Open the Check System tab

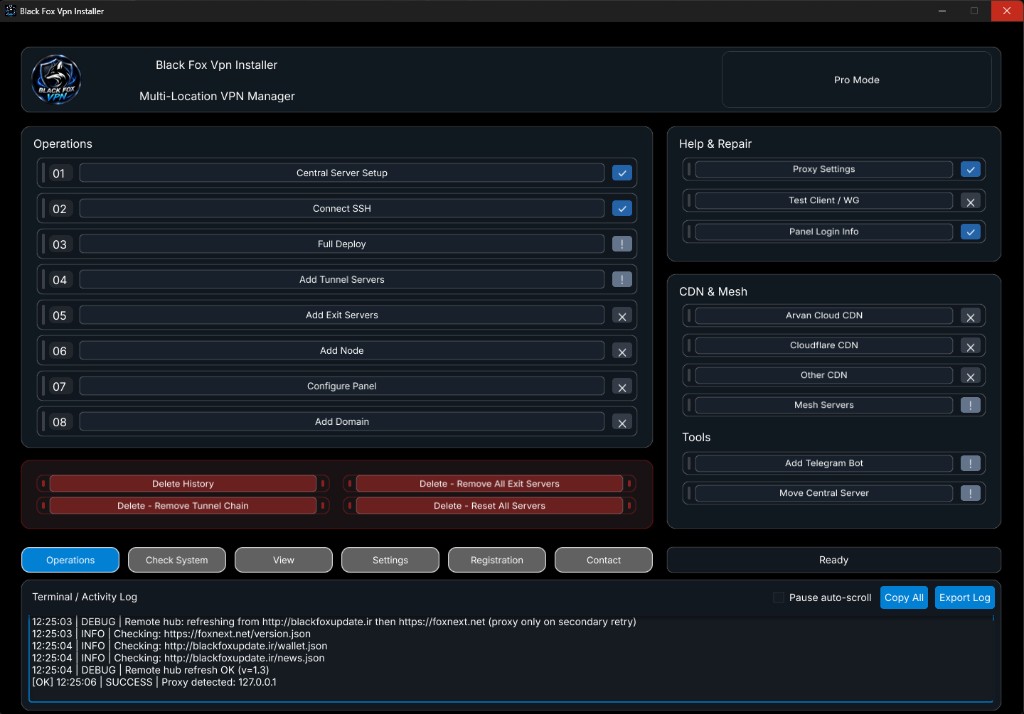tap(177, 560)
